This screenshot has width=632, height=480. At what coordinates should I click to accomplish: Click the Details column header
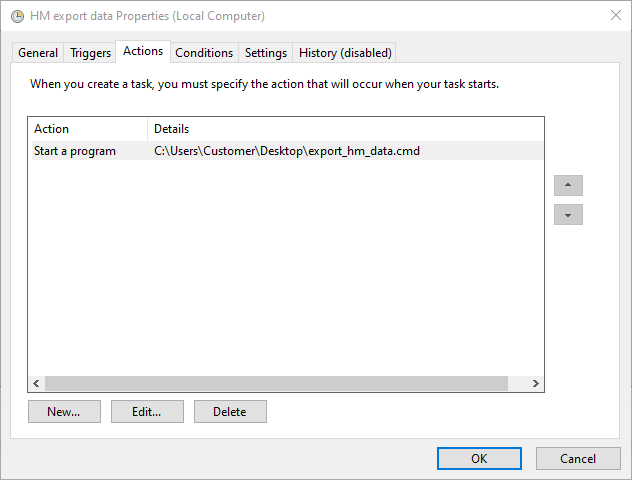click(x=346, y=129)
